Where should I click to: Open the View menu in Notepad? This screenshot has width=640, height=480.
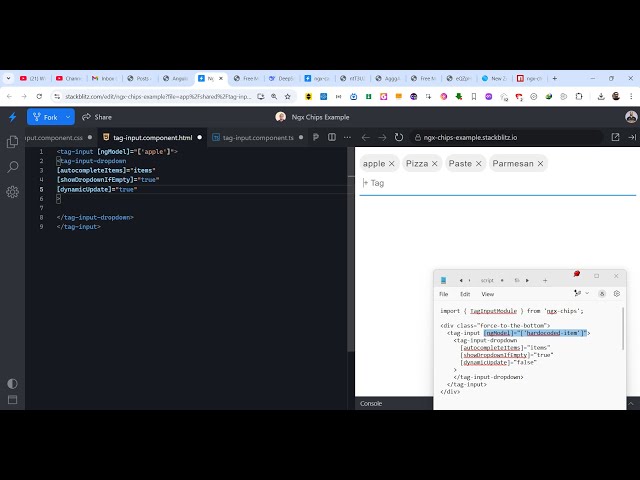coord(487,294)
